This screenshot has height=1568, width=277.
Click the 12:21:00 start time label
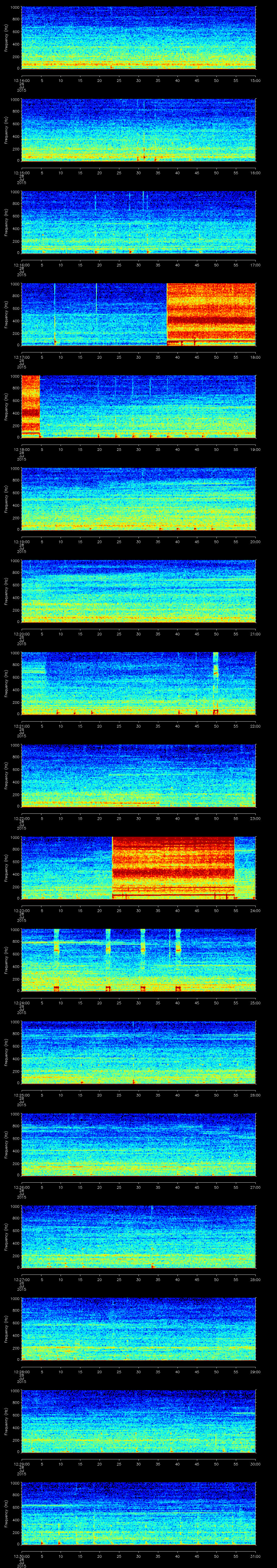pos(21,726)
